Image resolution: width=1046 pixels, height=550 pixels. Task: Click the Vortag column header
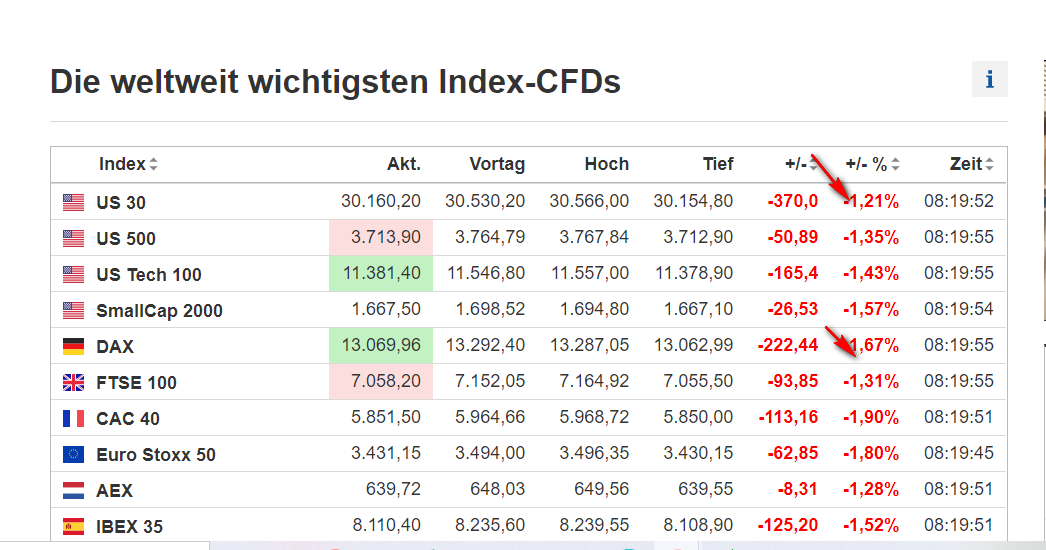coord(497,164)
